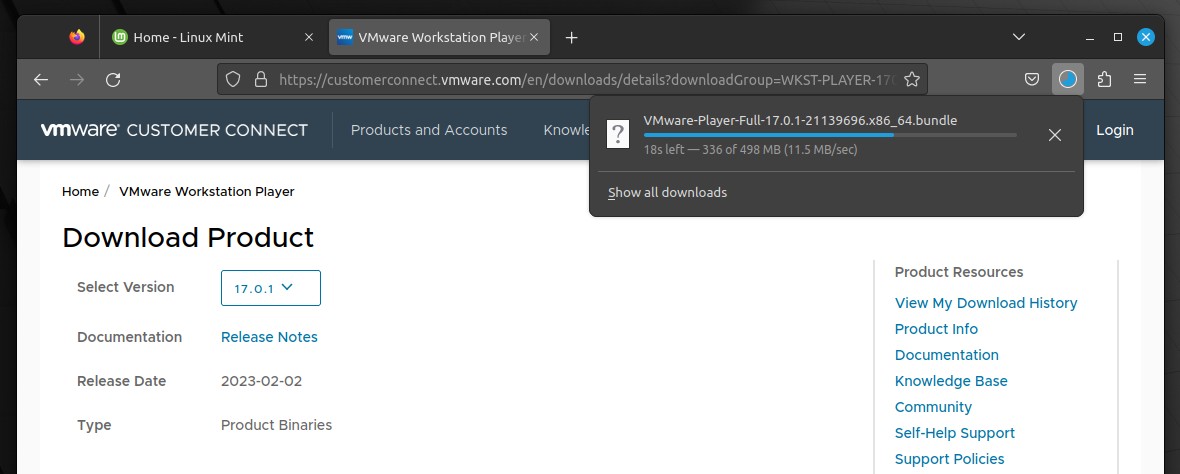Bookmark this page with star icon
1180x474 pixels.
coord(911,79)
